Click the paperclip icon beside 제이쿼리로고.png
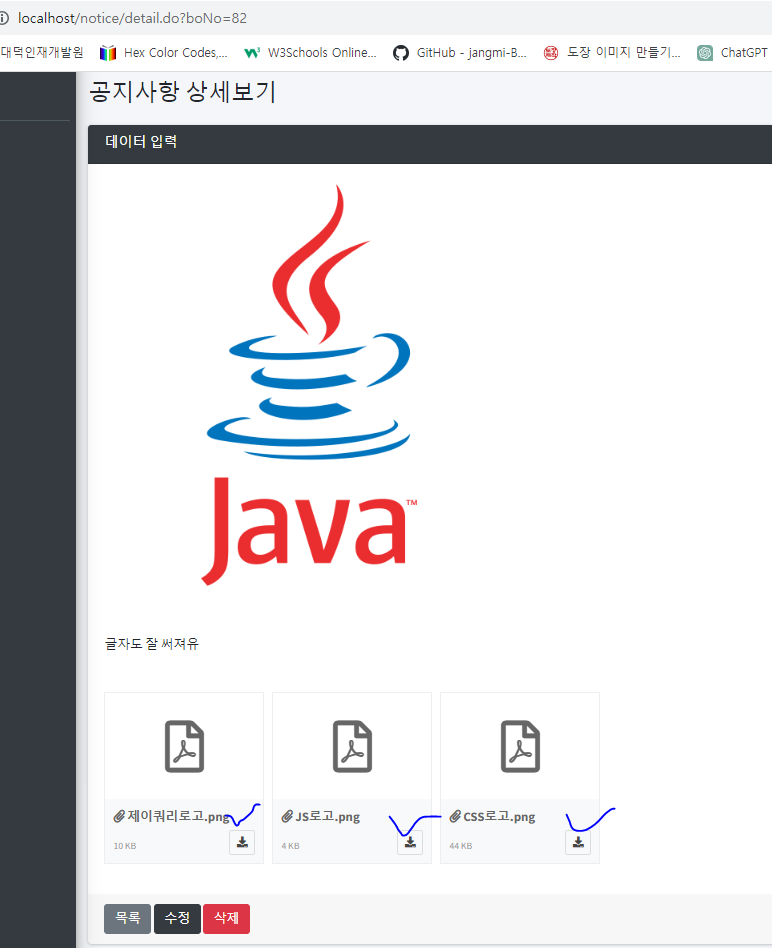Screen dimensions: 772x948 [x=119, y=817]
